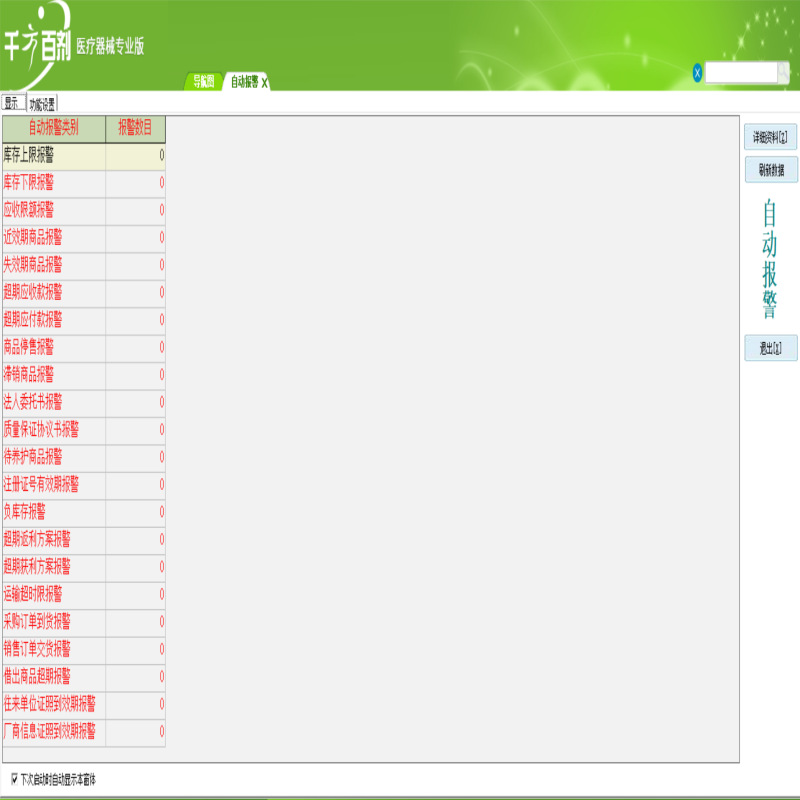The height and width of the screenshot is (800, 800).
Task: Switch to the 显示 tab
Action: (13, 100)
